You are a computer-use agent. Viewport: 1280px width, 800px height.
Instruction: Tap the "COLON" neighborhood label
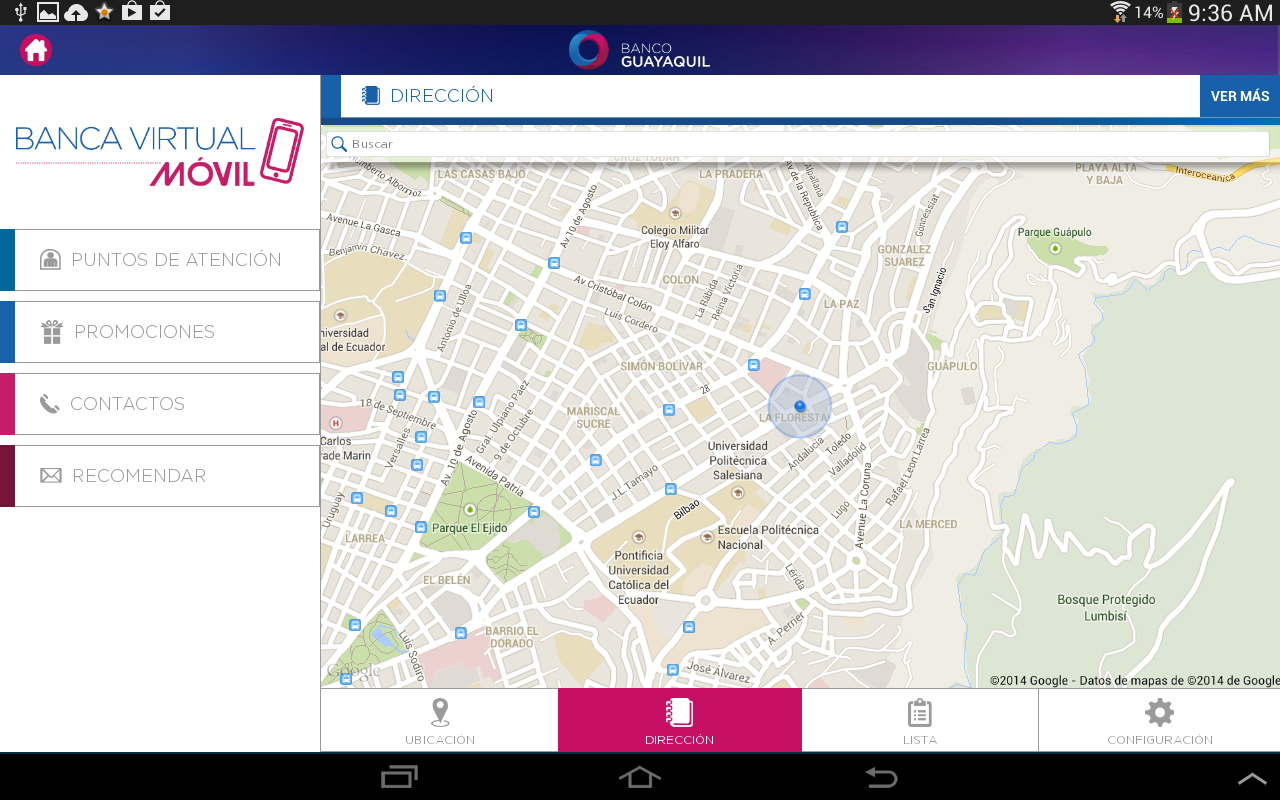[x=681, y=280]
